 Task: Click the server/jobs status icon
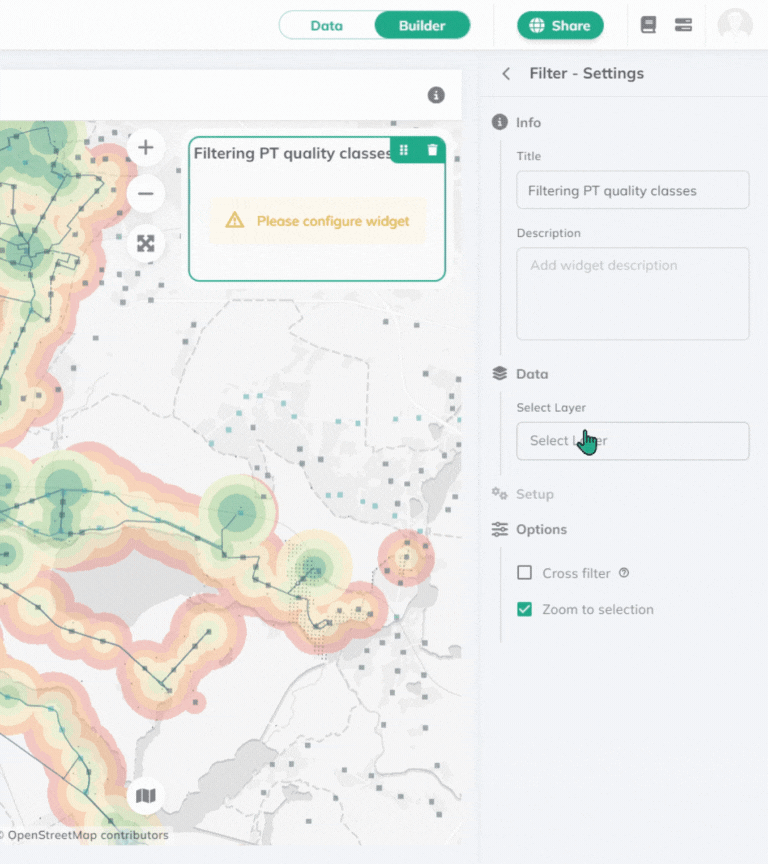click(683, 25)
